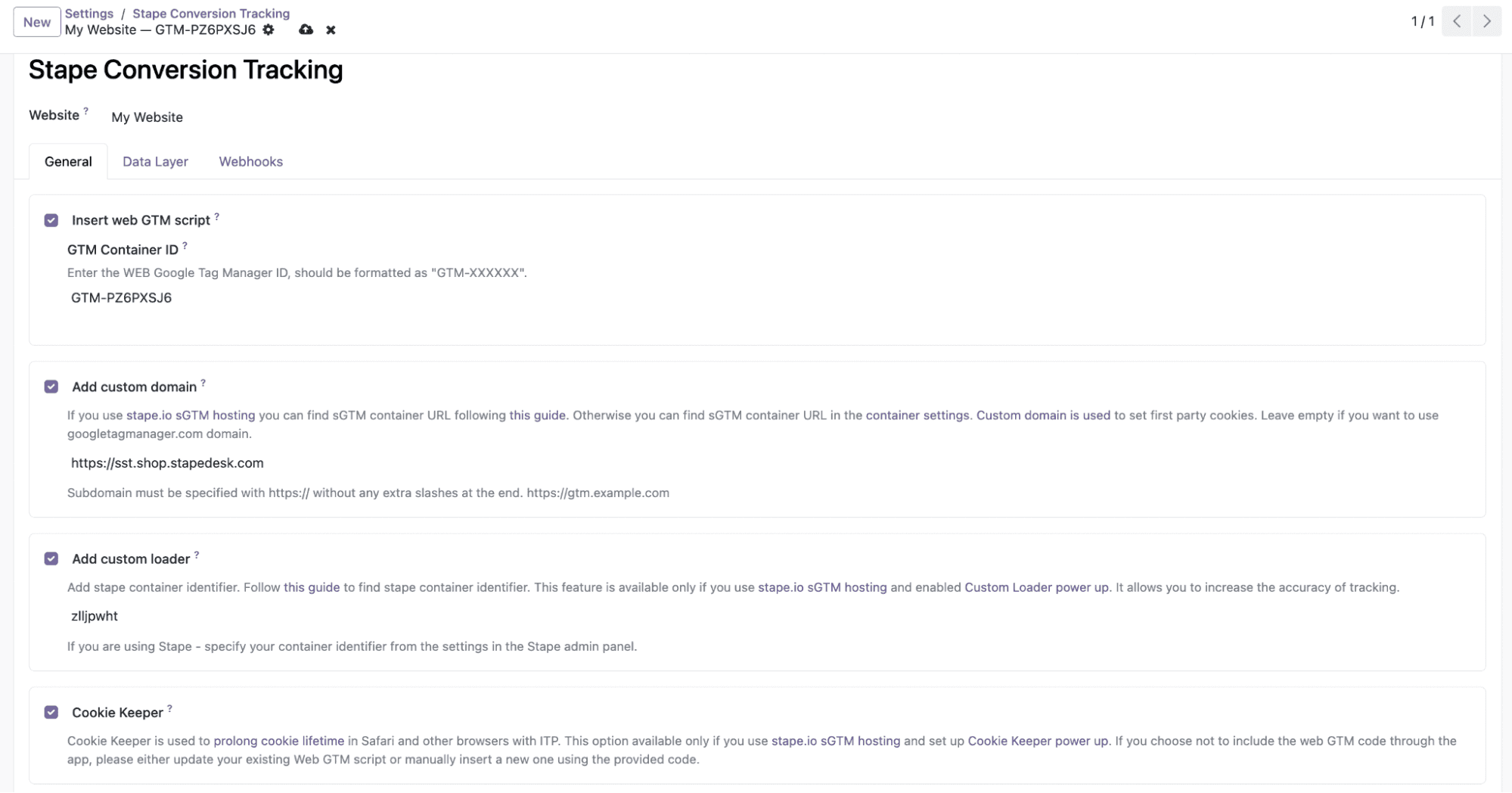Toggle the Cookie Keeper checkbox

(x=51, y=712)
